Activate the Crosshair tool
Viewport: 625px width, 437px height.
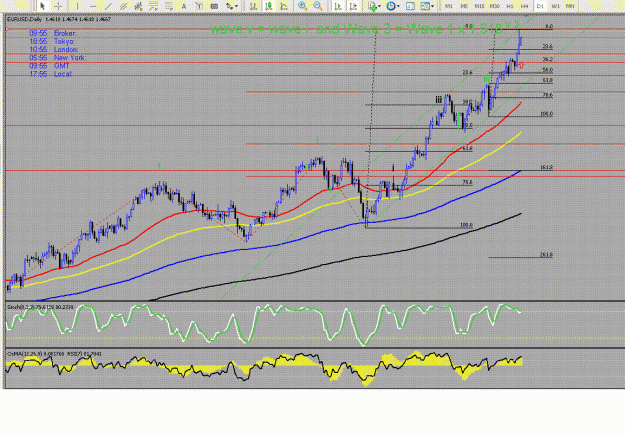tap(58, 6)
